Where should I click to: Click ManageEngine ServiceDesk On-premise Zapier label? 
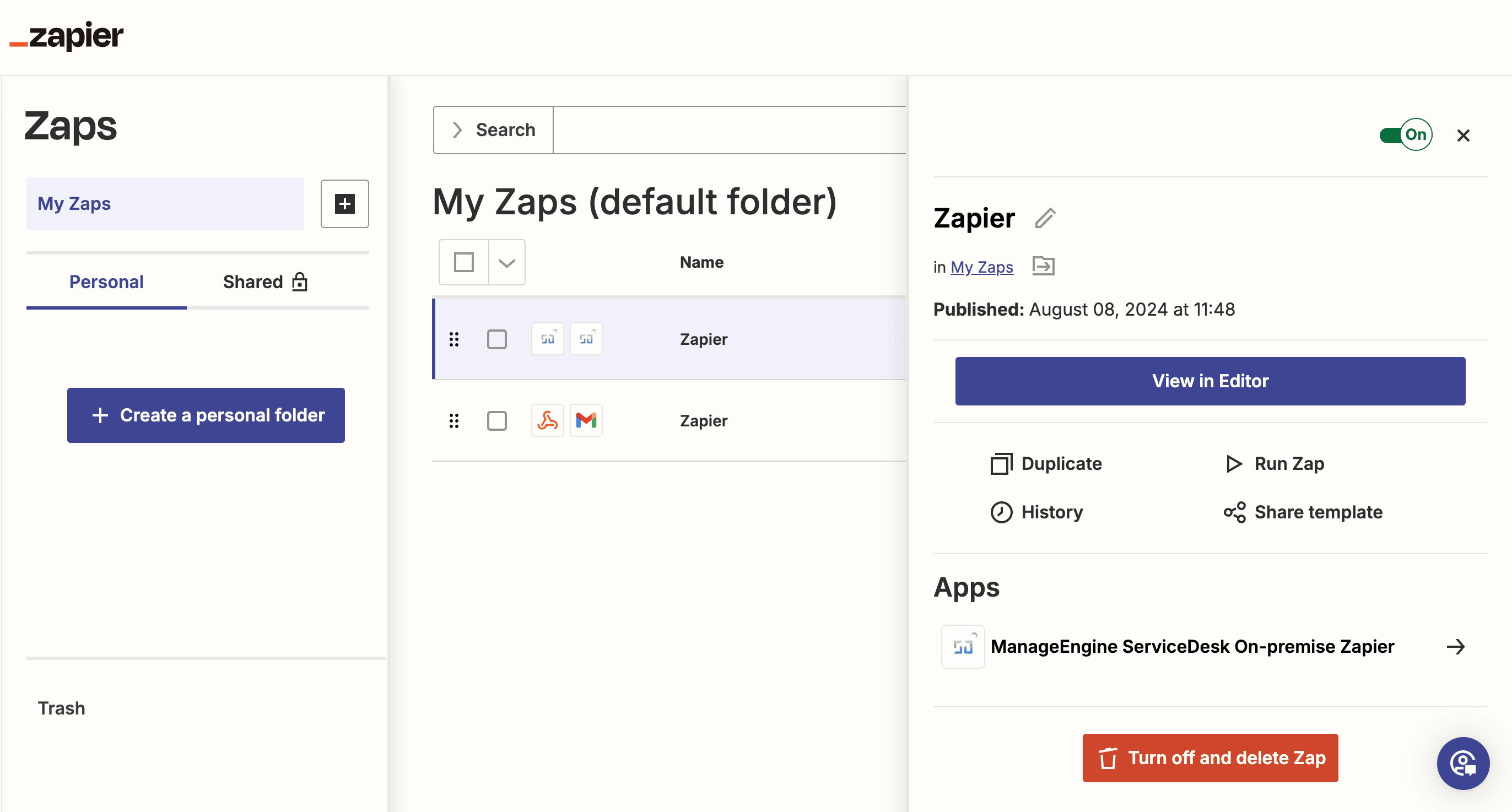1192,647
